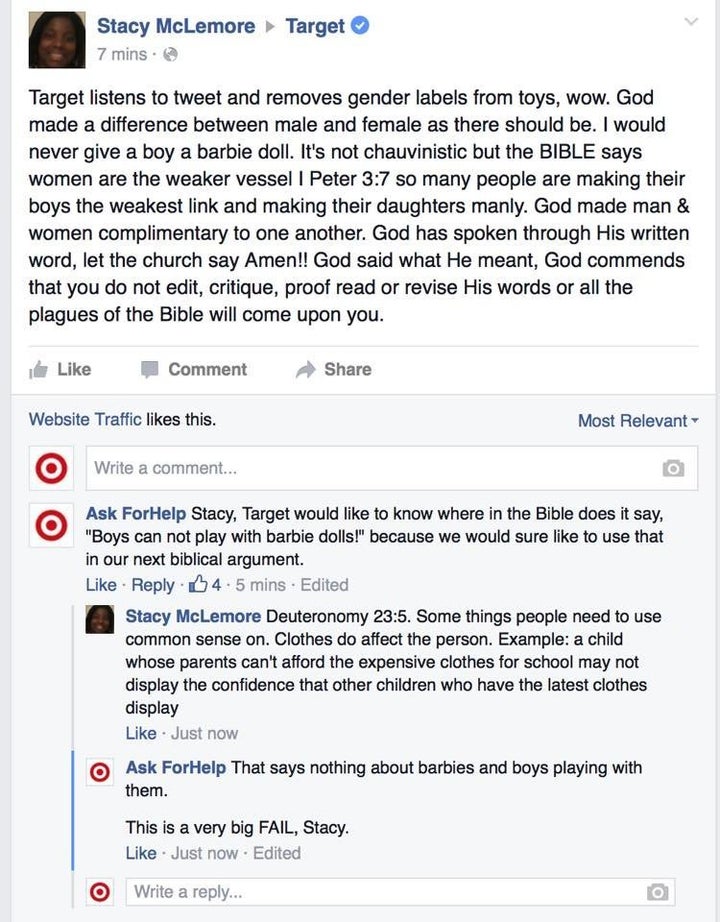Open the post options chevron at top right
This screenshot has width=720, height=922.
coord(691,22)
